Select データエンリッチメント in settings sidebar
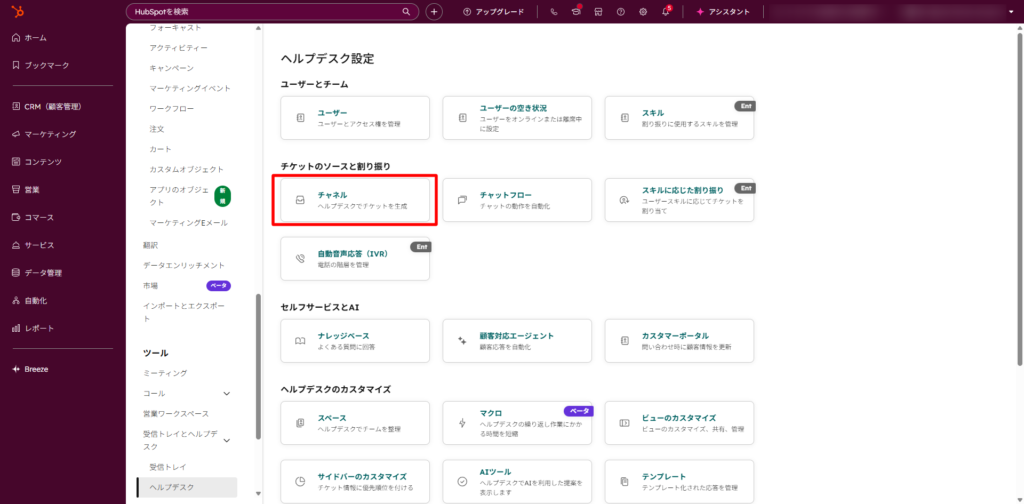The height and width of the screenshot is (504, 1024). pyautogui.click(x=184, y=265)
